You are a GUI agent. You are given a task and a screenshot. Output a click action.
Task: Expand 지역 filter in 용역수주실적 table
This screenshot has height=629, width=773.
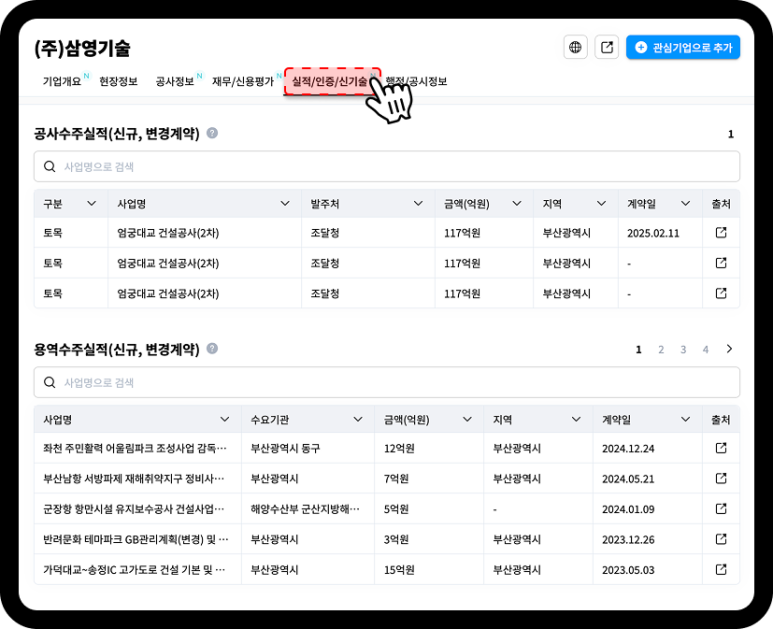[576, 419]
